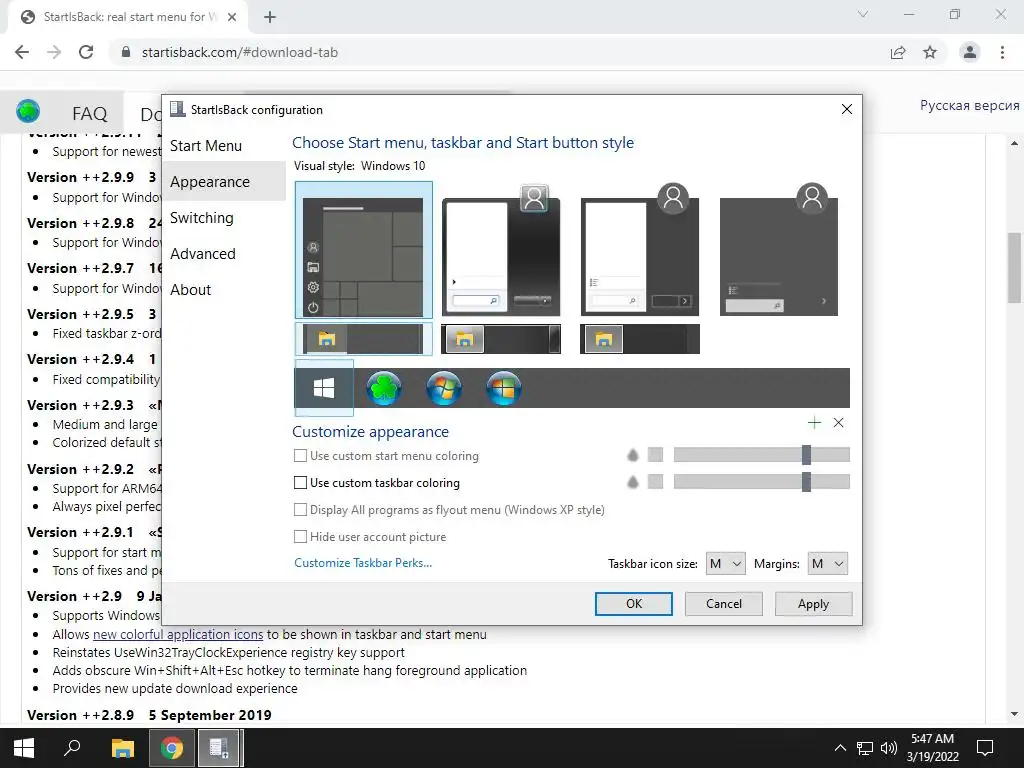Screen dimensions: 1024x768
Task: Select the third flat dark taskbar style
Action: click(x=640, y=339)
